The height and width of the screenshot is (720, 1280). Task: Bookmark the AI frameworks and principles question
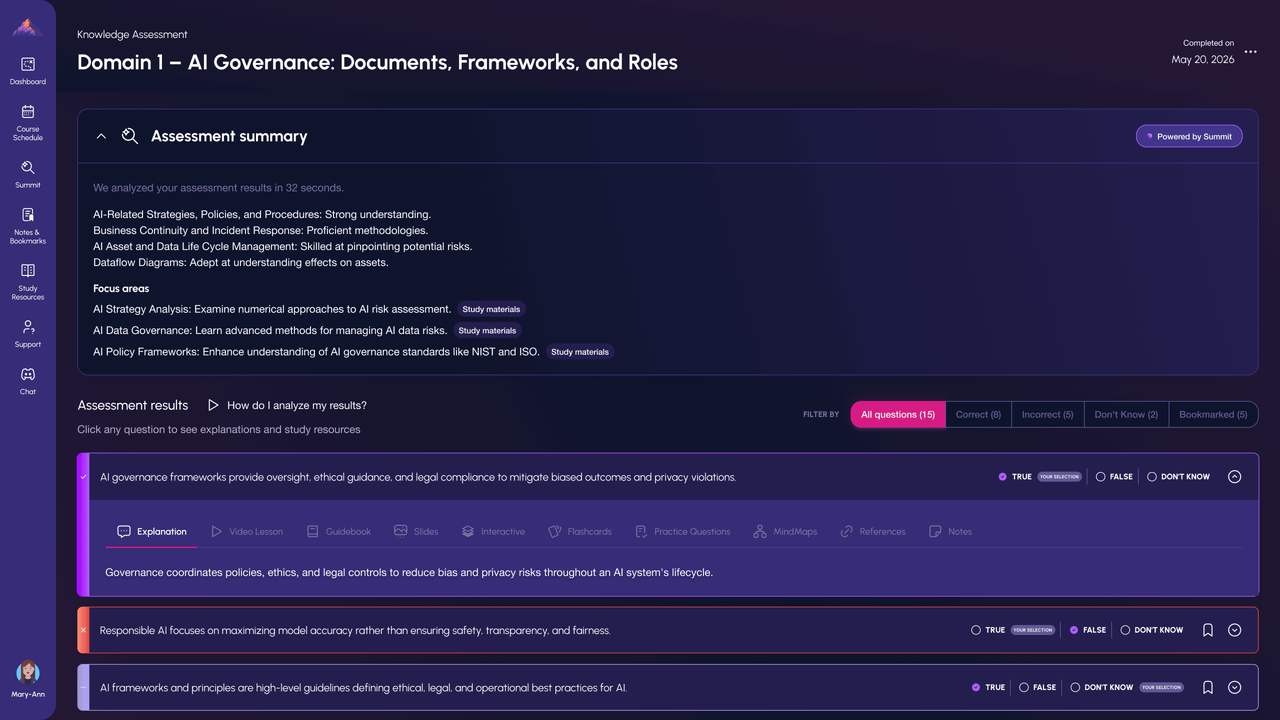tap(1208, 687)
